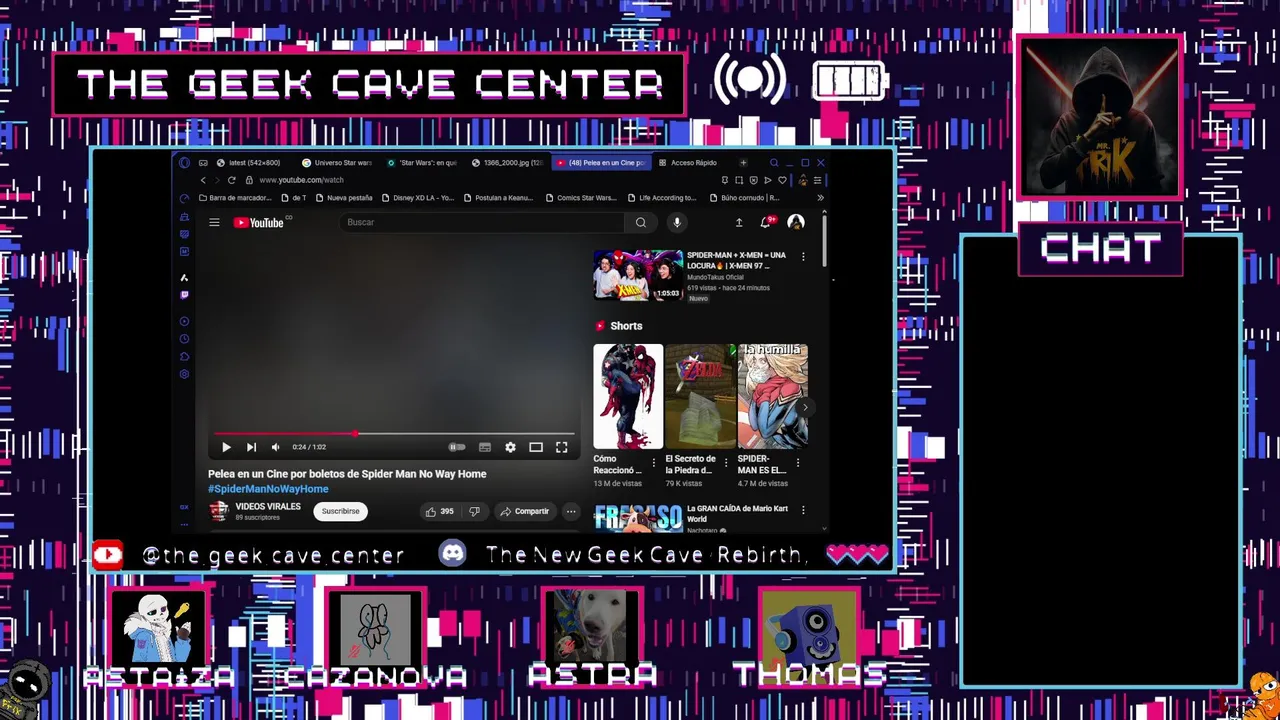The height and width of the screenshot is (720, 1280).
Task: Add page to bookmarks heart icon
Action: pos(782,180)
